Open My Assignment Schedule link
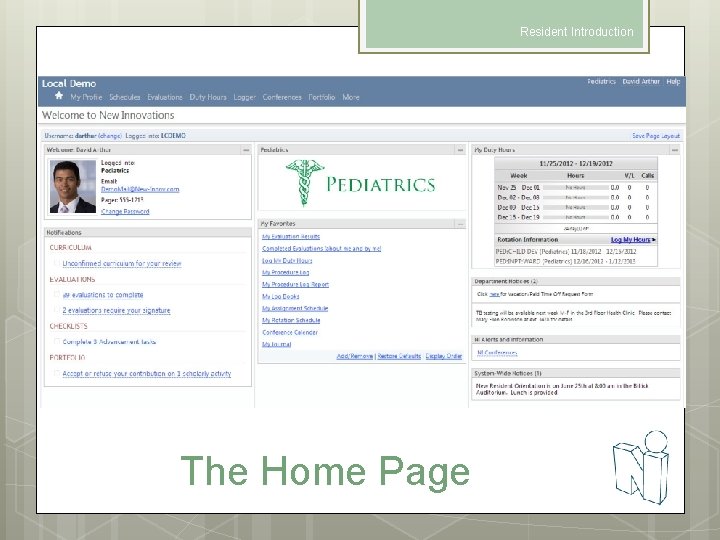720x540 pixels. click(295, 309)
